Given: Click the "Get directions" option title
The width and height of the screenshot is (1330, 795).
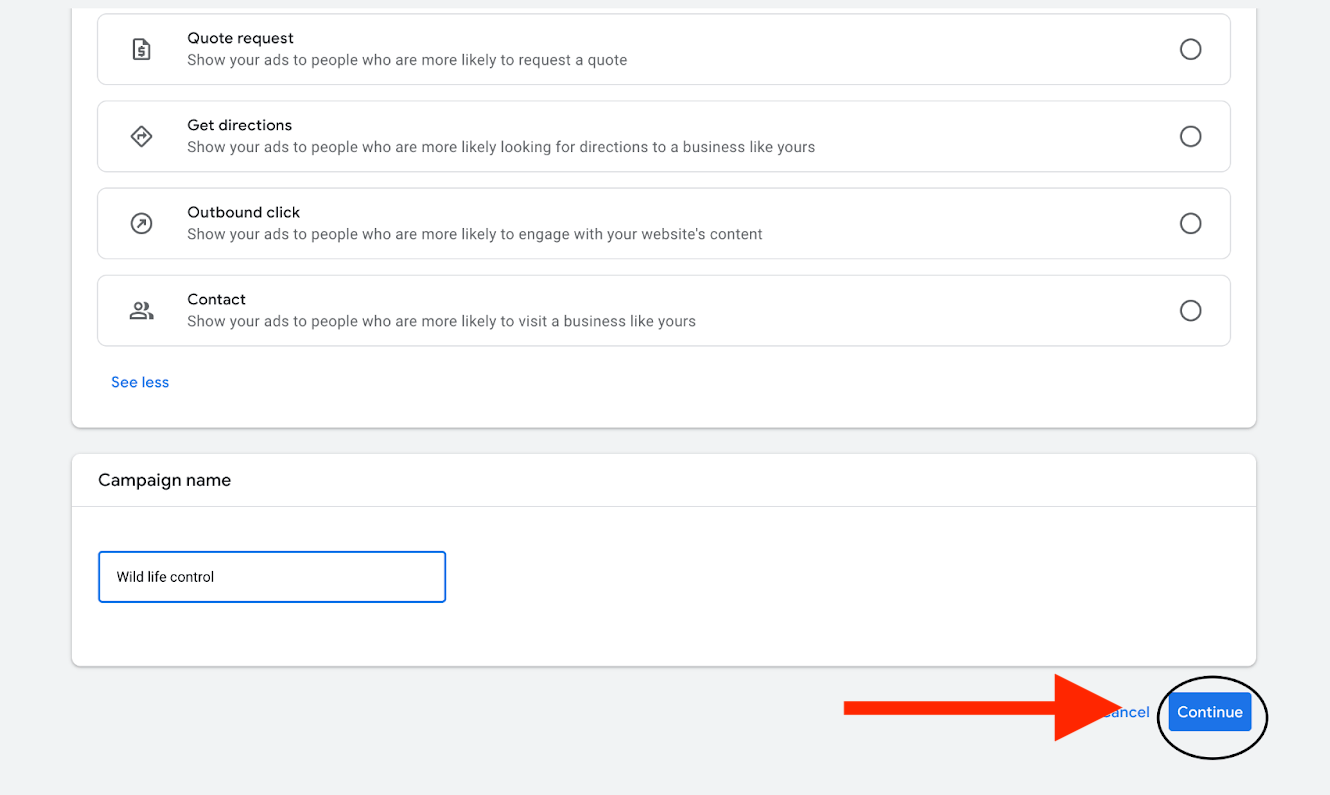Looking at the screenshot, I should click(x=239, y=125).
